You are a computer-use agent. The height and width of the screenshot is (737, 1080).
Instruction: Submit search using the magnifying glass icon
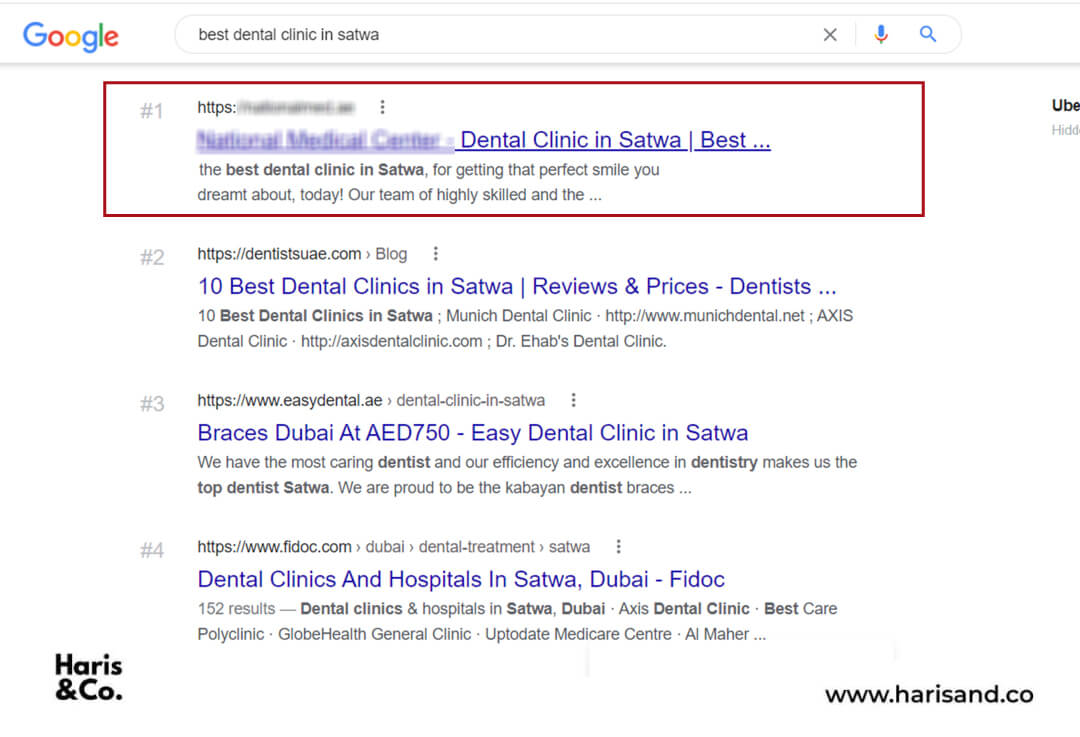click(928, 34)
